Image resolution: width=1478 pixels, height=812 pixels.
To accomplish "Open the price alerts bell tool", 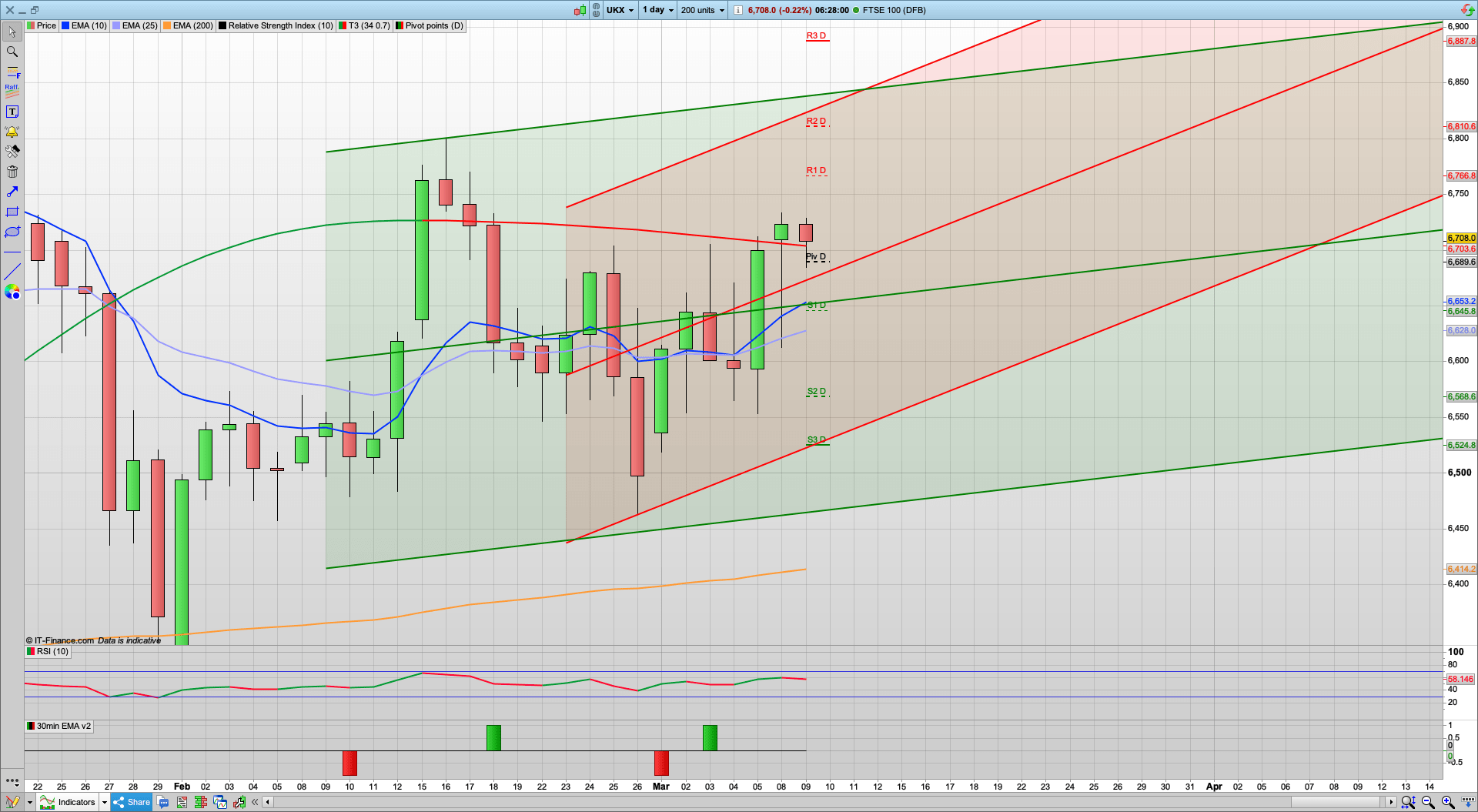I will [x=12, y=132].
